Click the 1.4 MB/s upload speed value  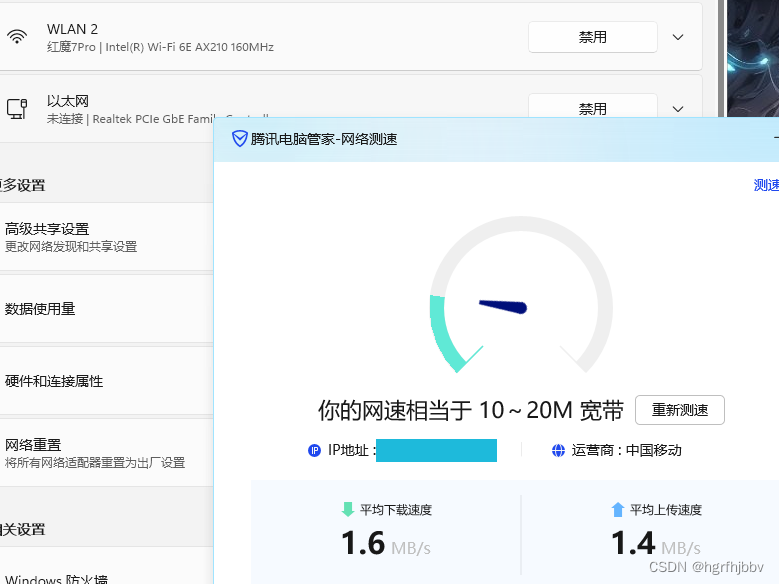[656, 543]
